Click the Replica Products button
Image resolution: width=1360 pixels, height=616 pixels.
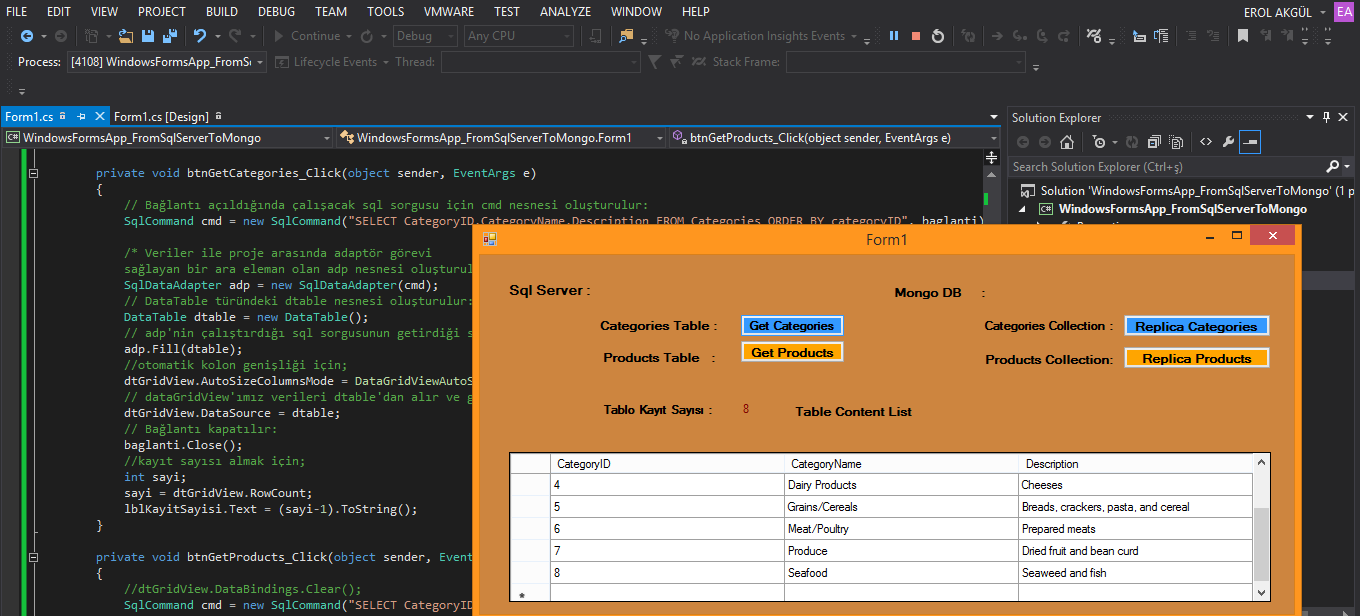tap(1196, 358)
